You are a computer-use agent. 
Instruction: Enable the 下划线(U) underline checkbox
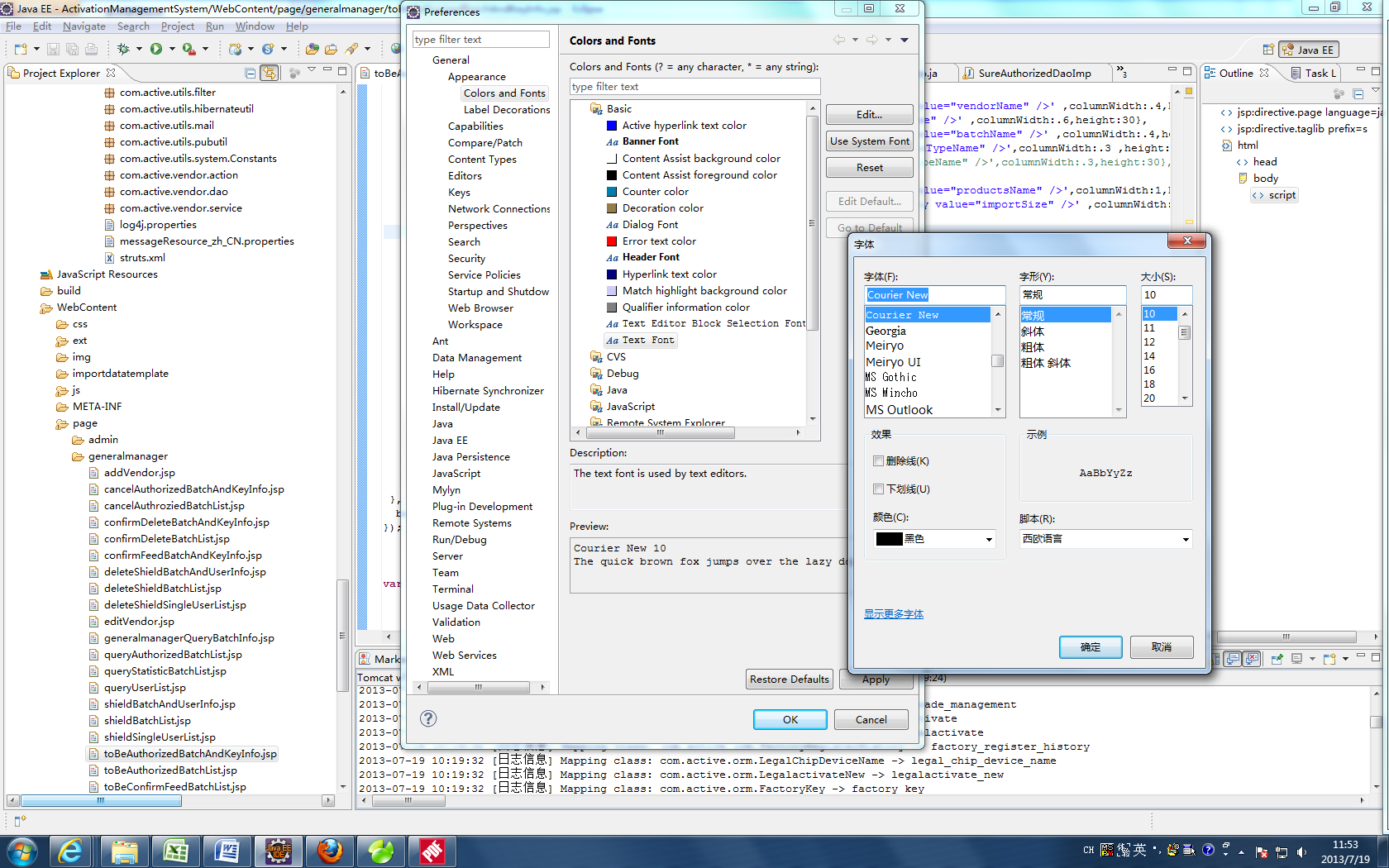tap(878, 489)
